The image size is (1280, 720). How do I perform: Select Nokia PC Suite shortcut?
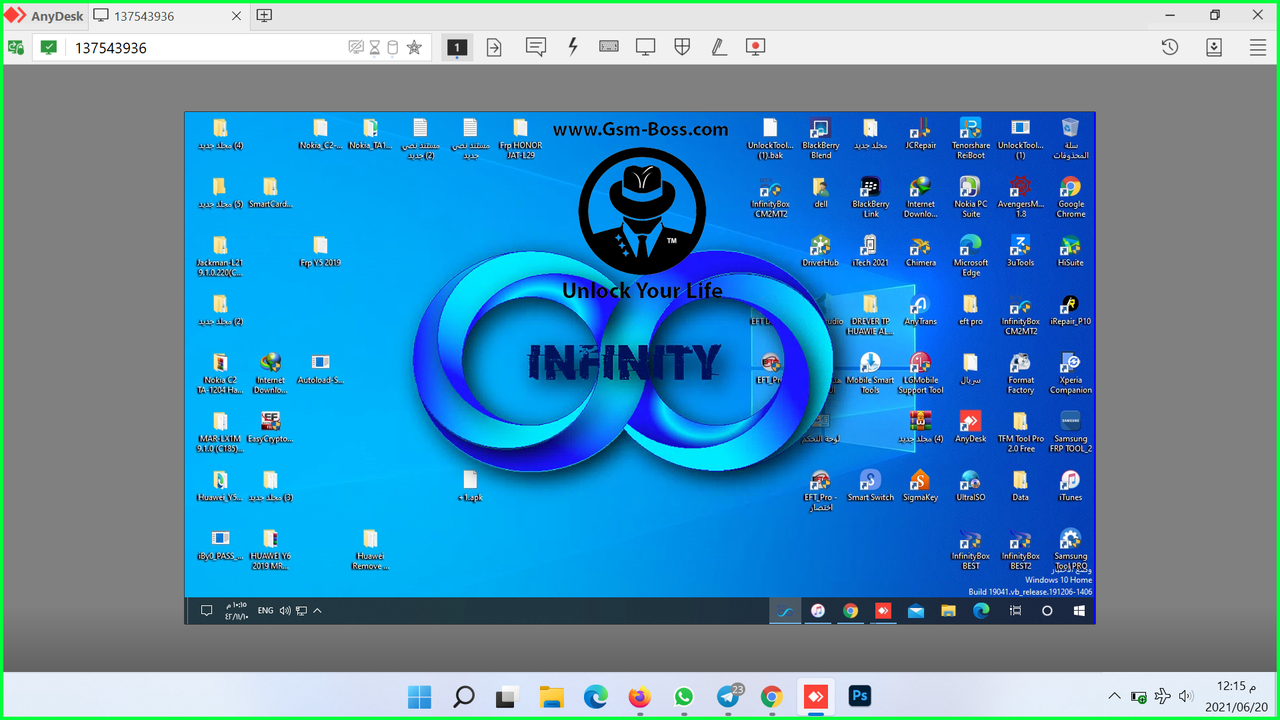[970, 197]
